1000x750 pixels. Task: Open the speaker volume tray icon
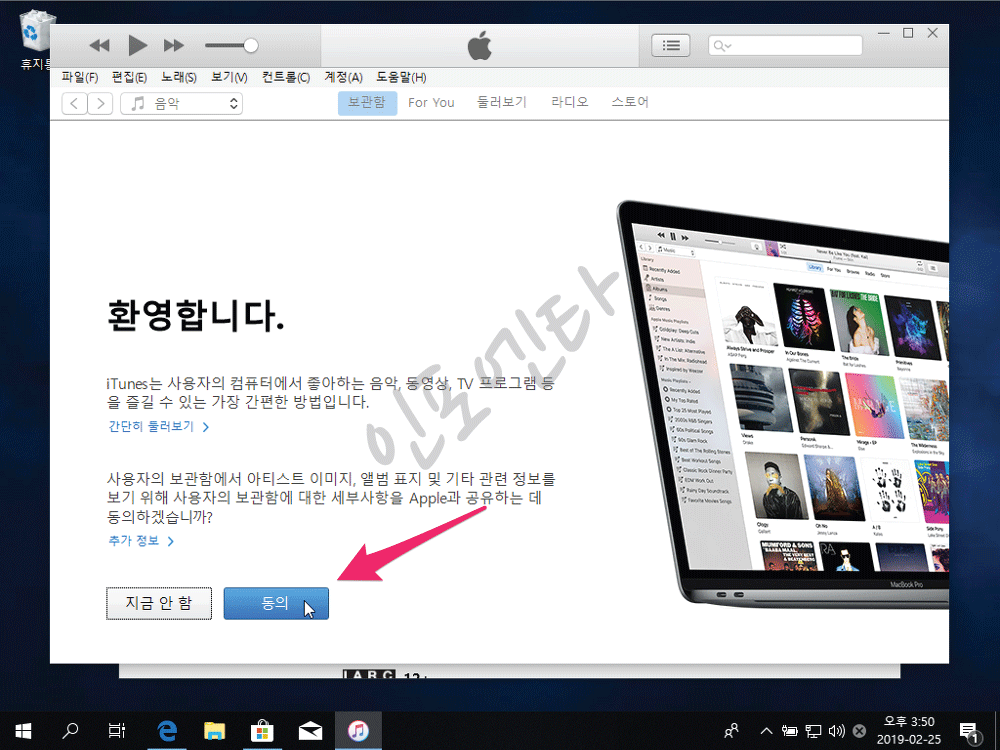[836, 731]
